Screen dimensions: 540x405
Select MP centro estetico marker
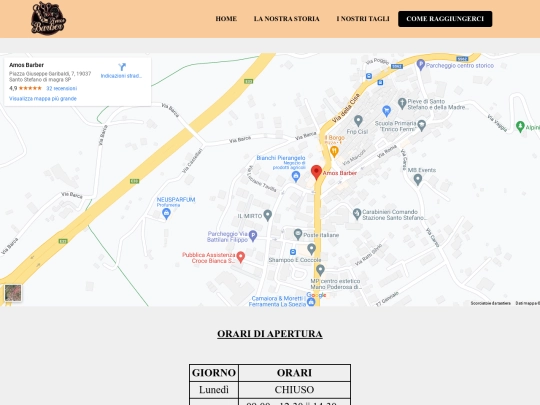point(320,270)
